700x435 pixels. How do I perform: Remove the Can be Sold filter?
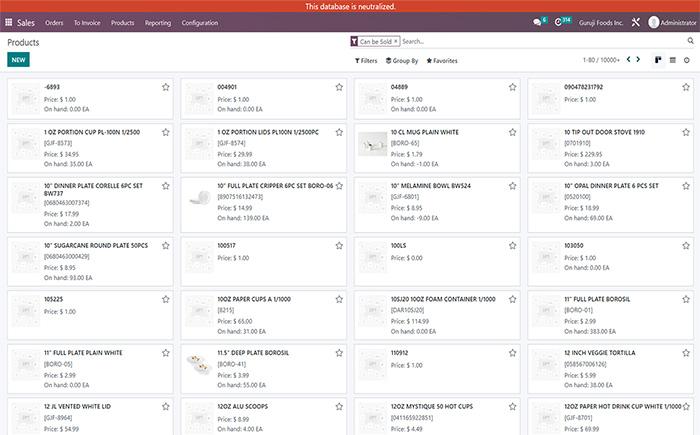[x=396, y=42]
